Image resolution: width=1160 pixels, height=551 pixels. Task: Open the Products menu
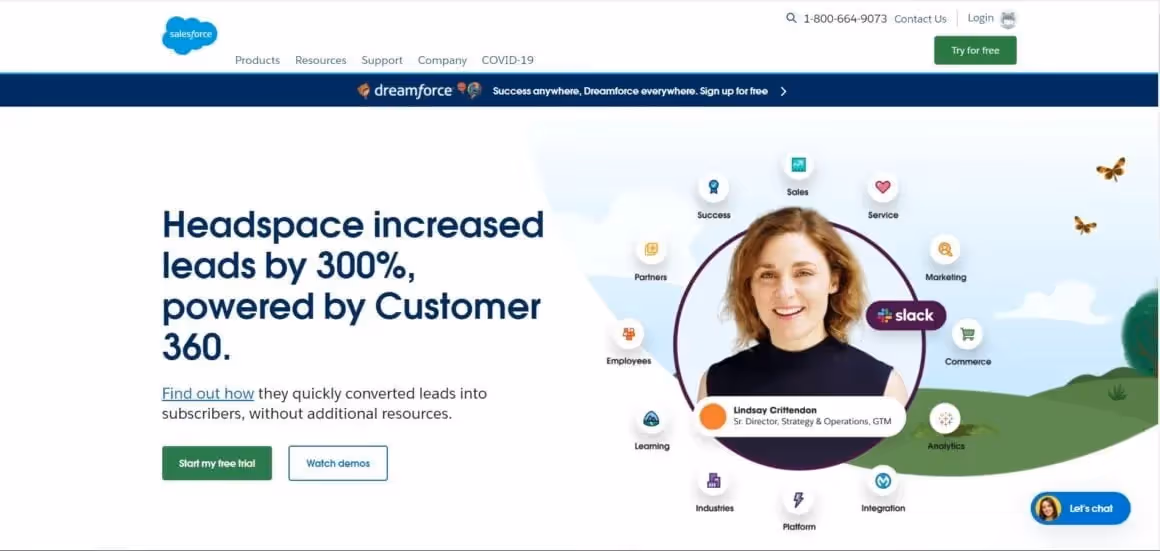257,61
